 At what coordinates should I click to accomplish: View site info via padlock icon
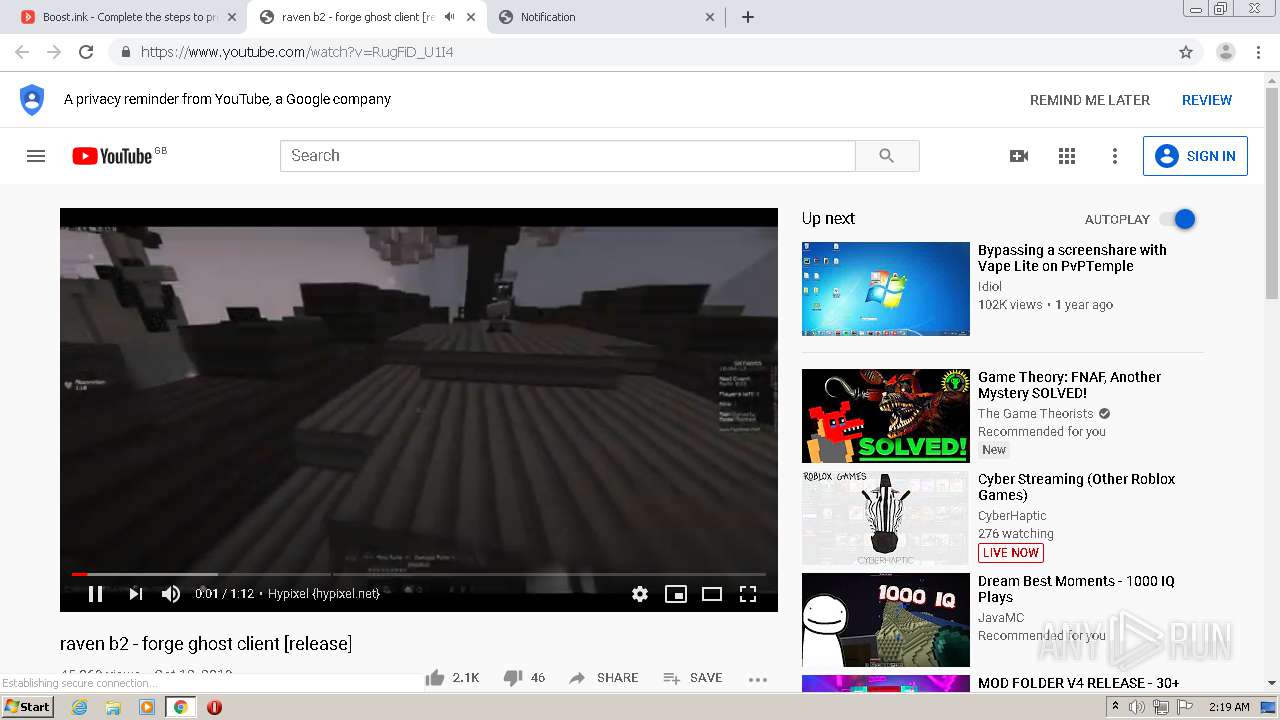point(125,52)
